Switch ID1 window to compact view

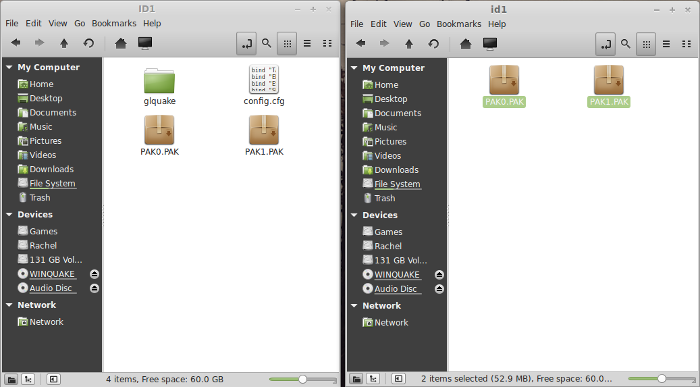327,43
